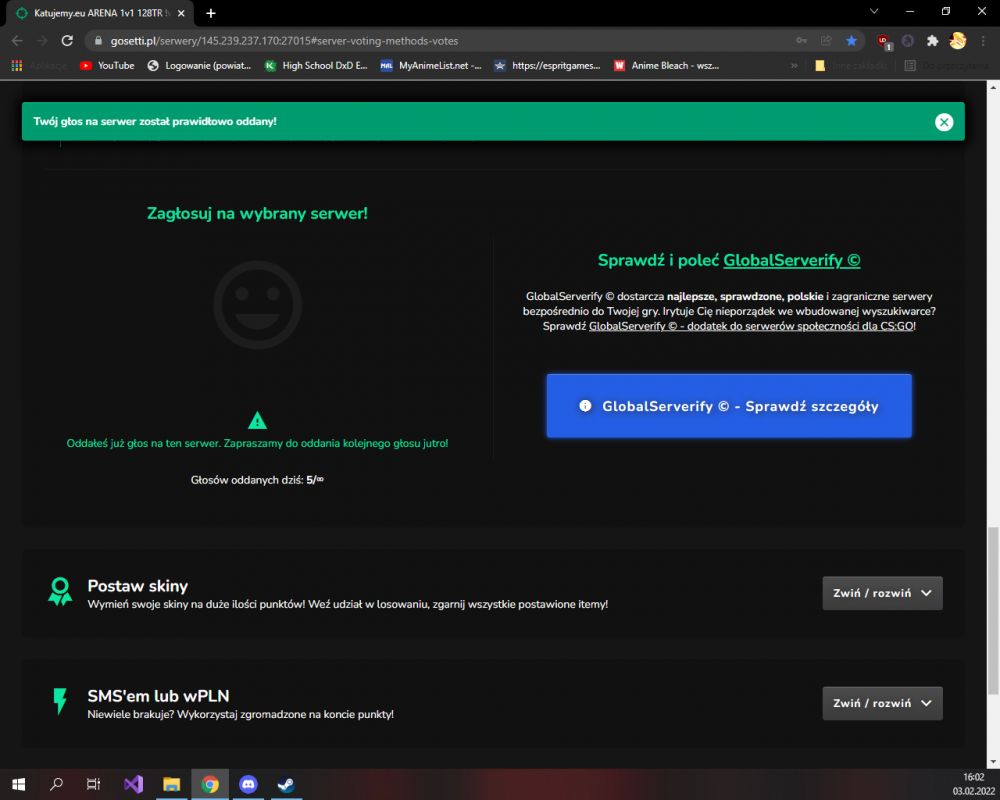Screen dimensions: 1000x800
Task: Open the YouTube bookmark
Action: (x=107, y=65)
